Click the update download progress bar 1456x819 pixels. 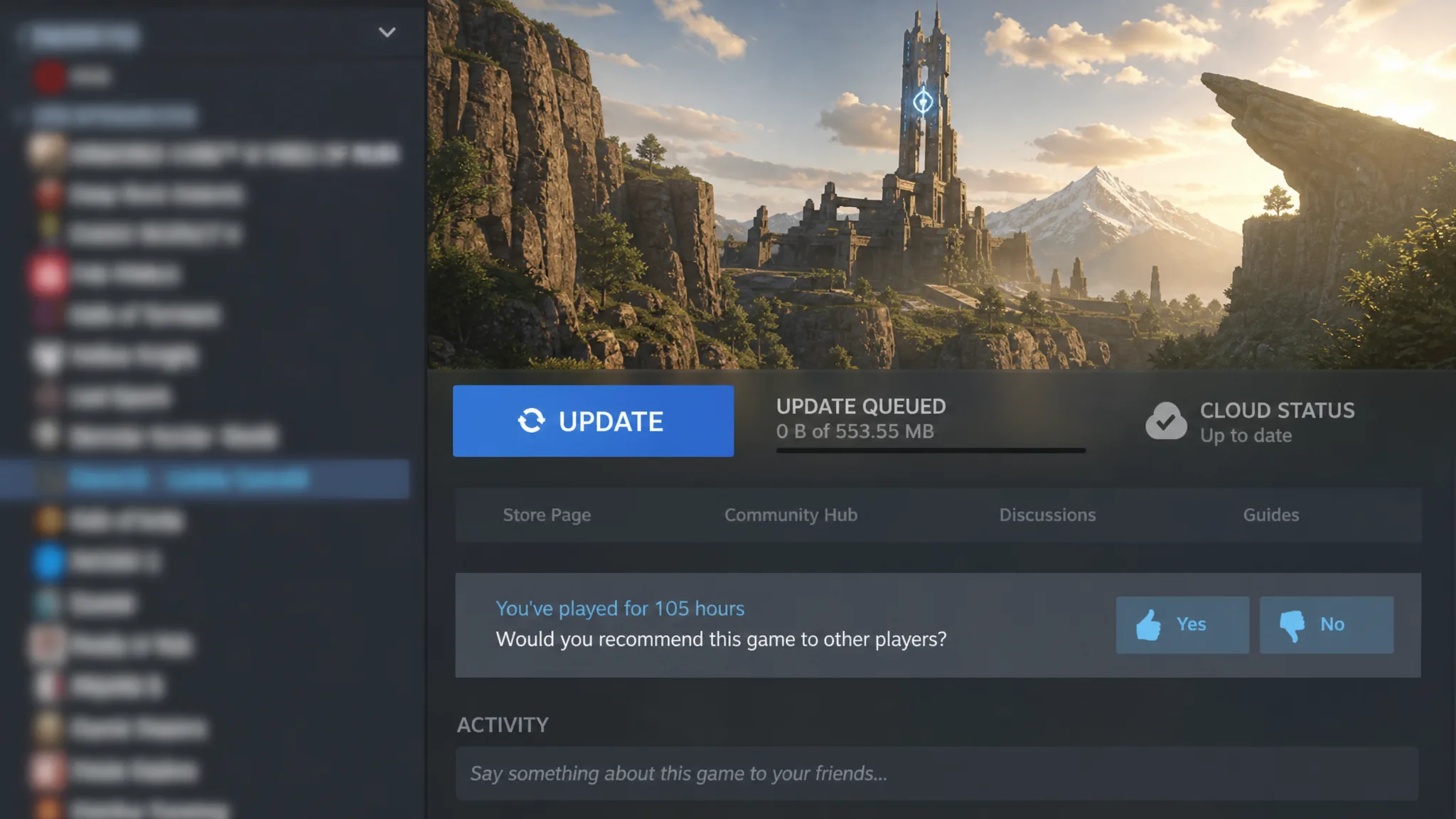931,450
